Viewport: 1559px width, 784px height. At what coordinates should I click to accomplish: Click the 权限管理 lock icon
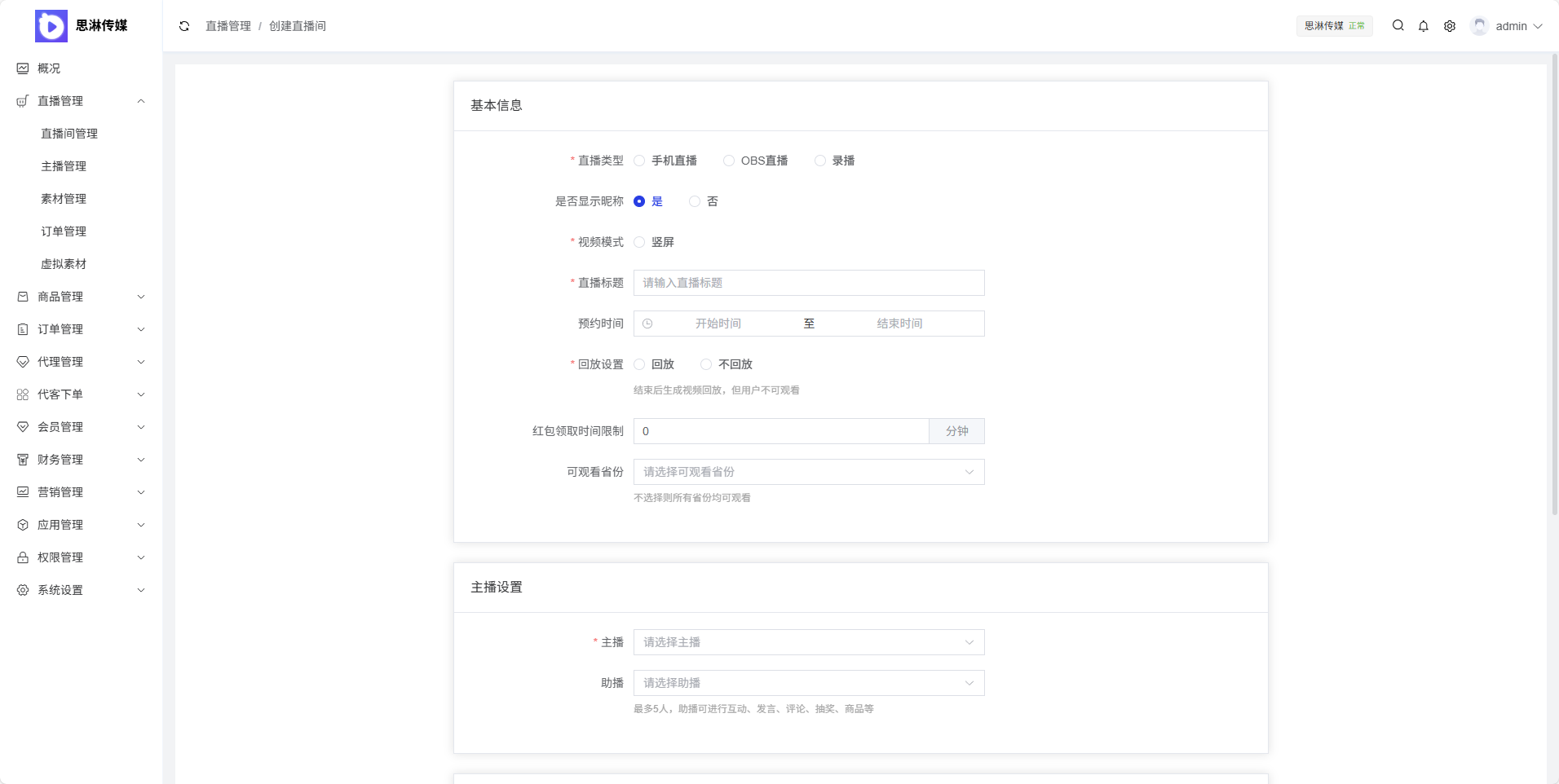tap(22, 557)
